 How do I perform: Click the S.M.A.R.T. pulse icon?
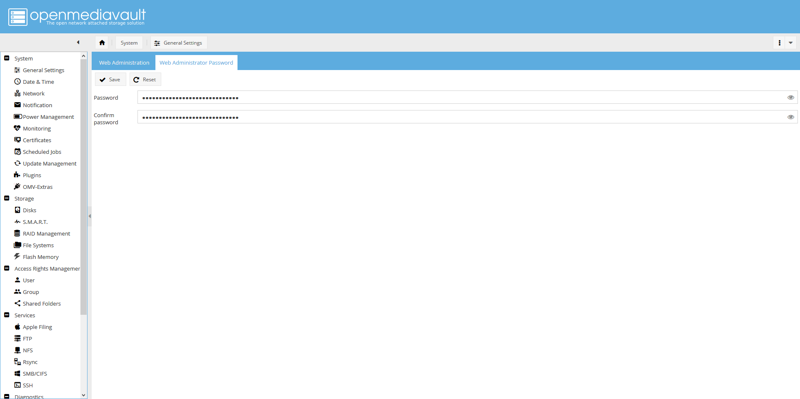pyautogui.click(x=17, y=222)
